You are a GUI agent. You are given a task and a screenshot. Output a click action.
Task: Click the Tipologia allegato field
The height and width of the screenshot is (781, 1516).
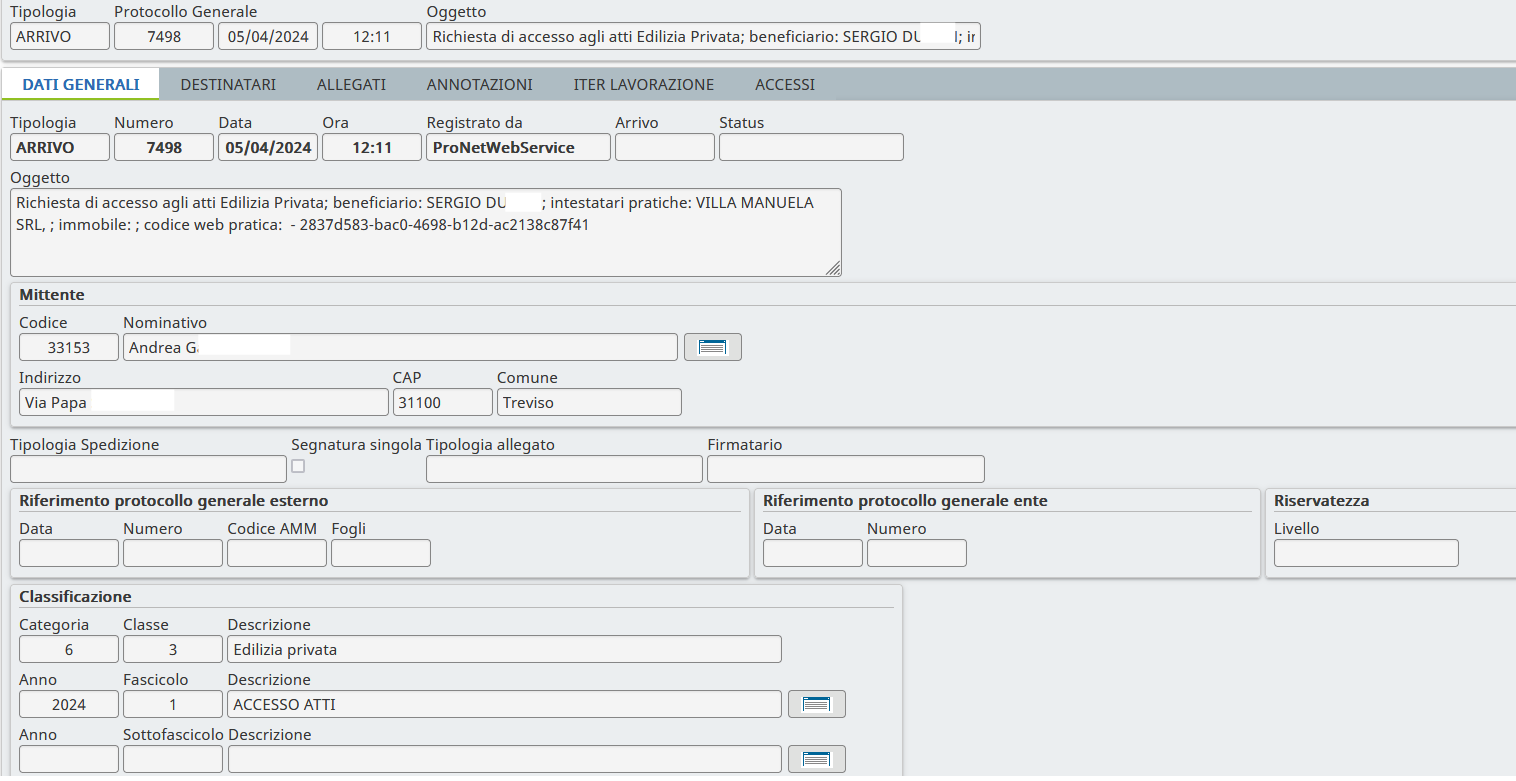(x=564, y=469)
